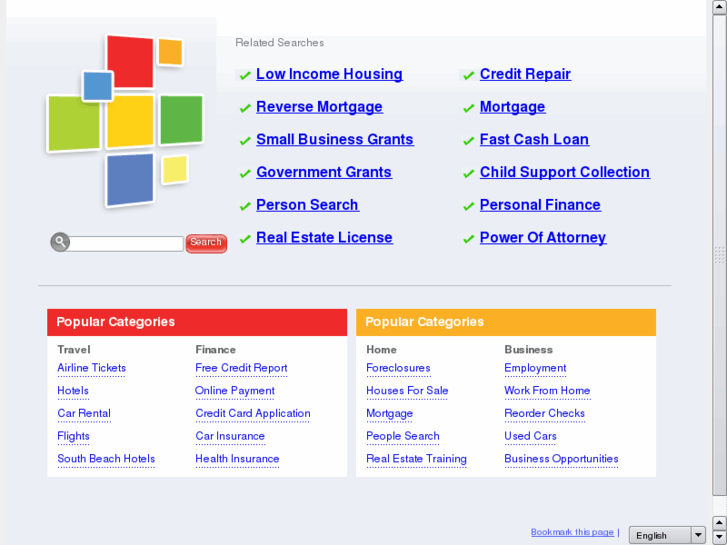The image size is (727, 545).
Task: Open the Child Support Collection link
Action: coord(564,173)
